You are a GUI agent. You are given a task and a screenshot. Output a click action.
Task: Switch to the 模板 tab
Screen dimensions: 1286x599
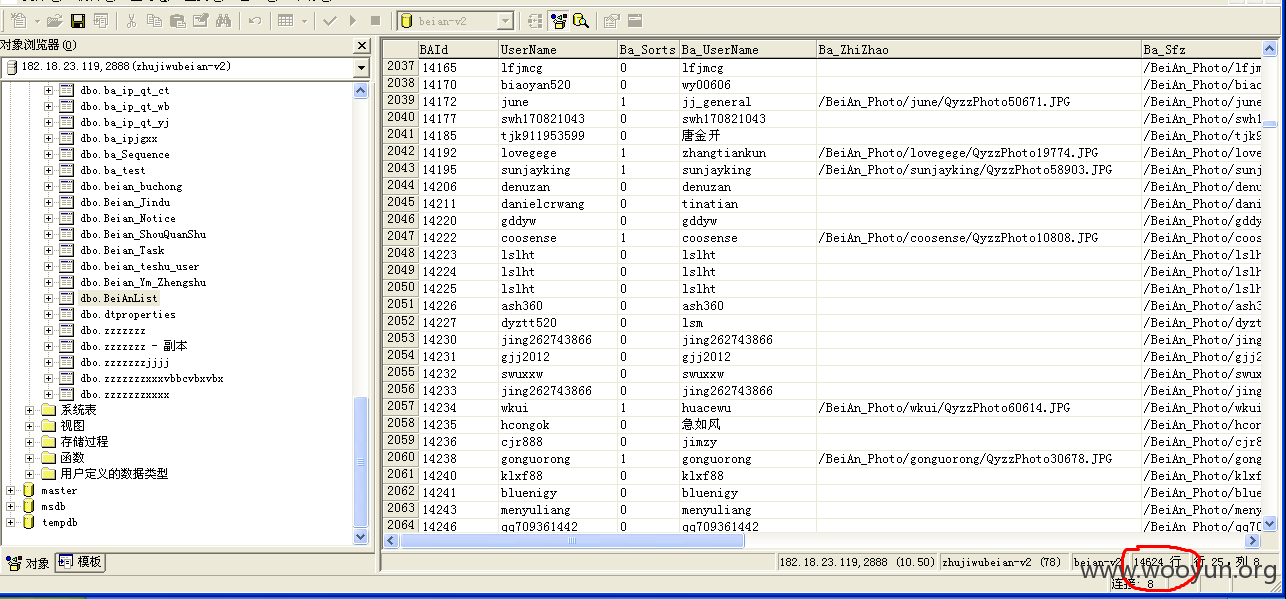tap(81, 562)
